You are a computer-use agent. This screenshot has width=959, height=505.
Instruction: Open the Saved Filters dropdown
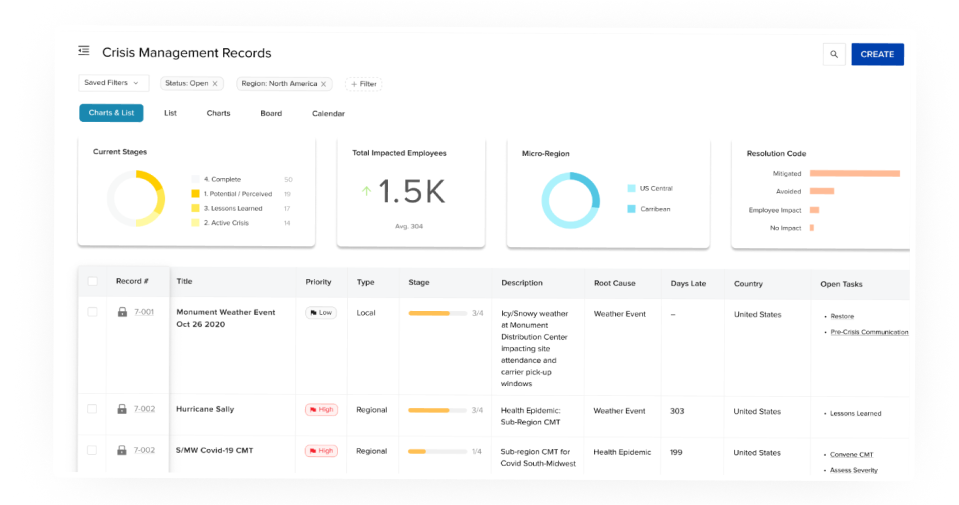(113, 83)
